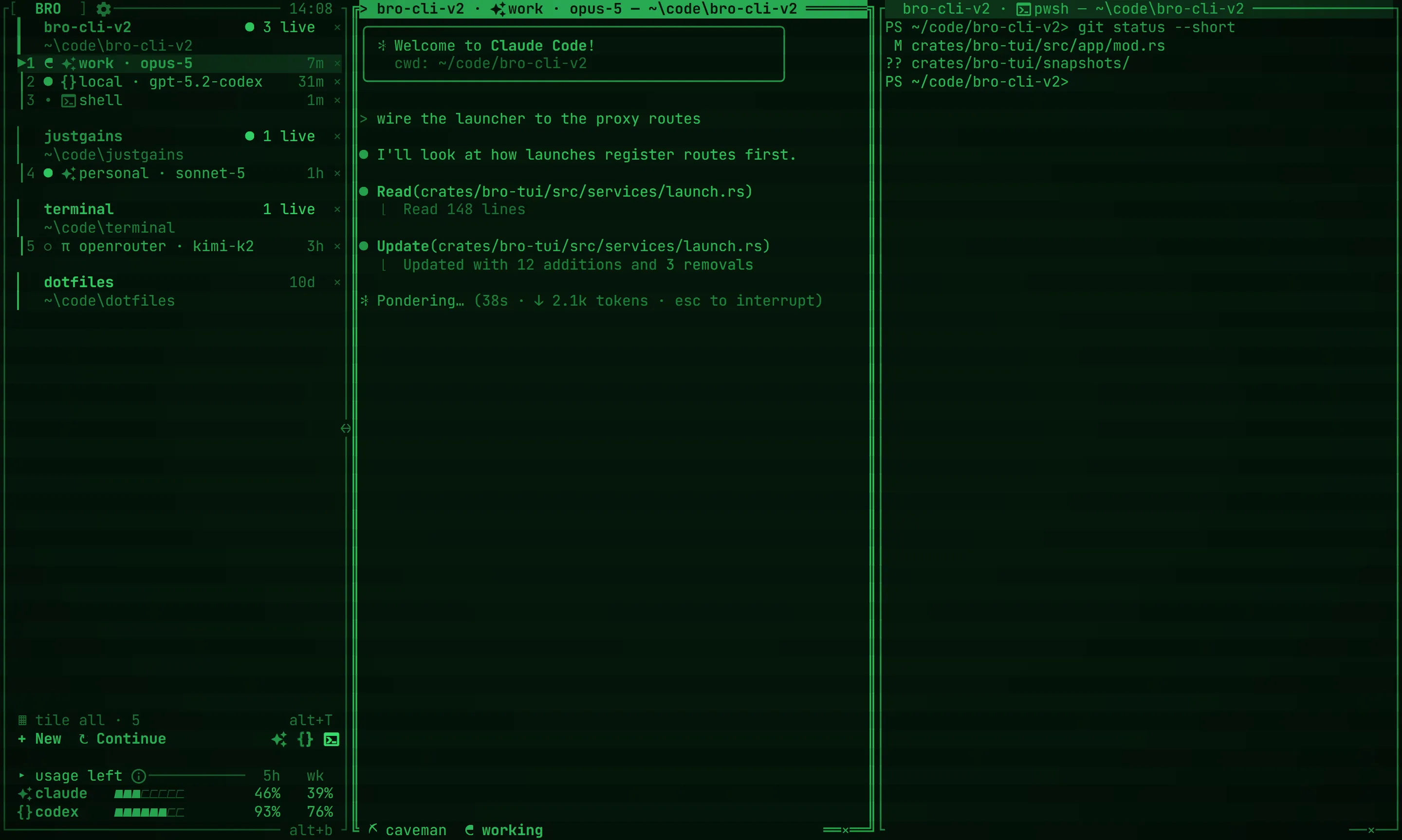Click the working status indicator
The height and width of the screenshot is (840, 1402).
pos(504,830)
